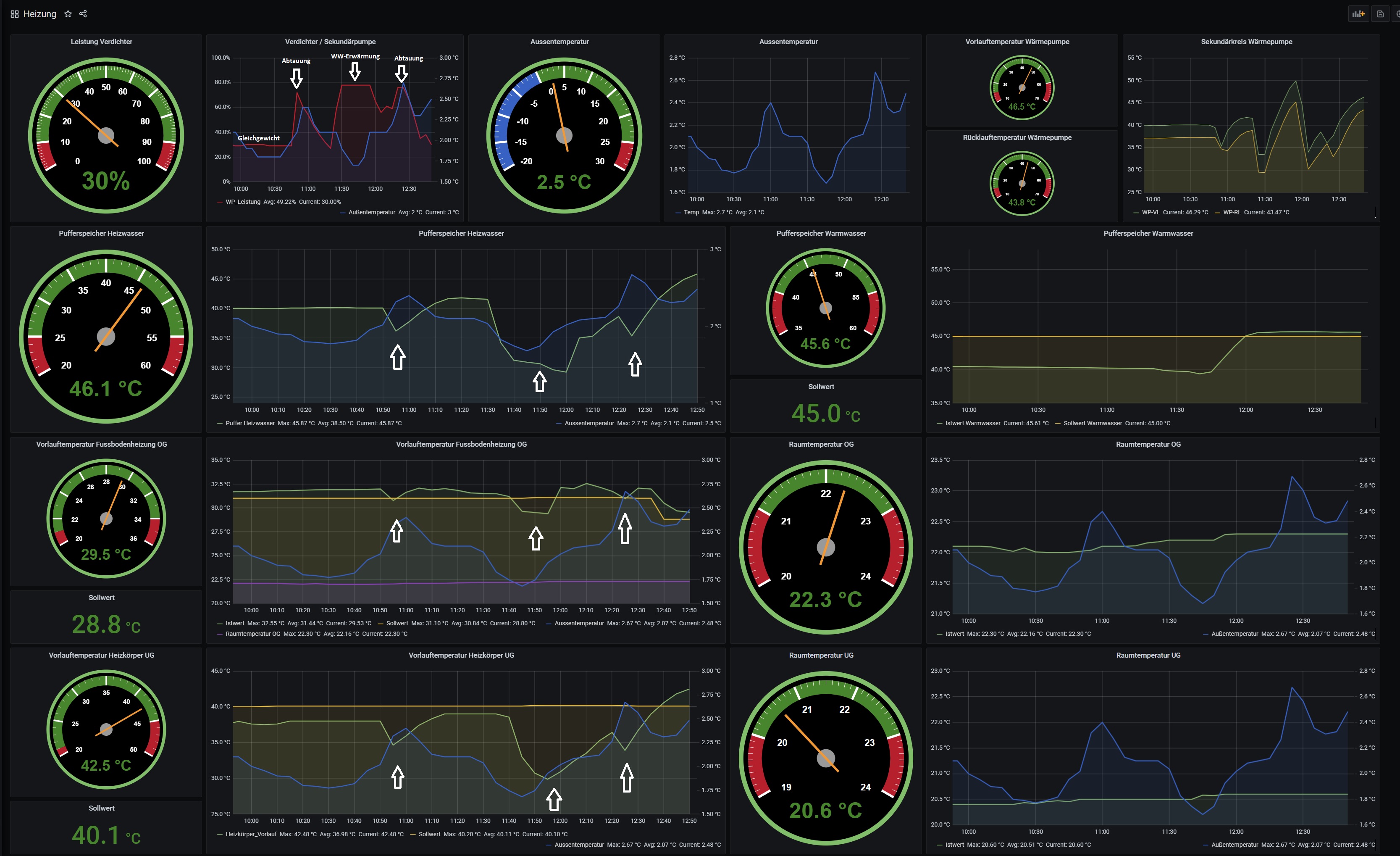Toggle Puffer Heizwasser legend series
1400x856 pixels.
click(250, 423)
